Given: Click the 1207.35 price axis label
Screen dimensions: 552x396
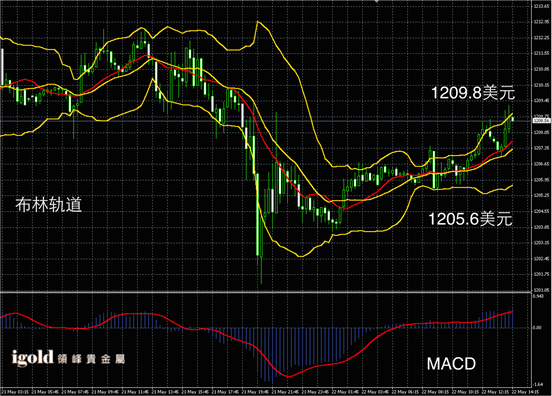Looking at the screenshot, I should click(x=541, y=148).
